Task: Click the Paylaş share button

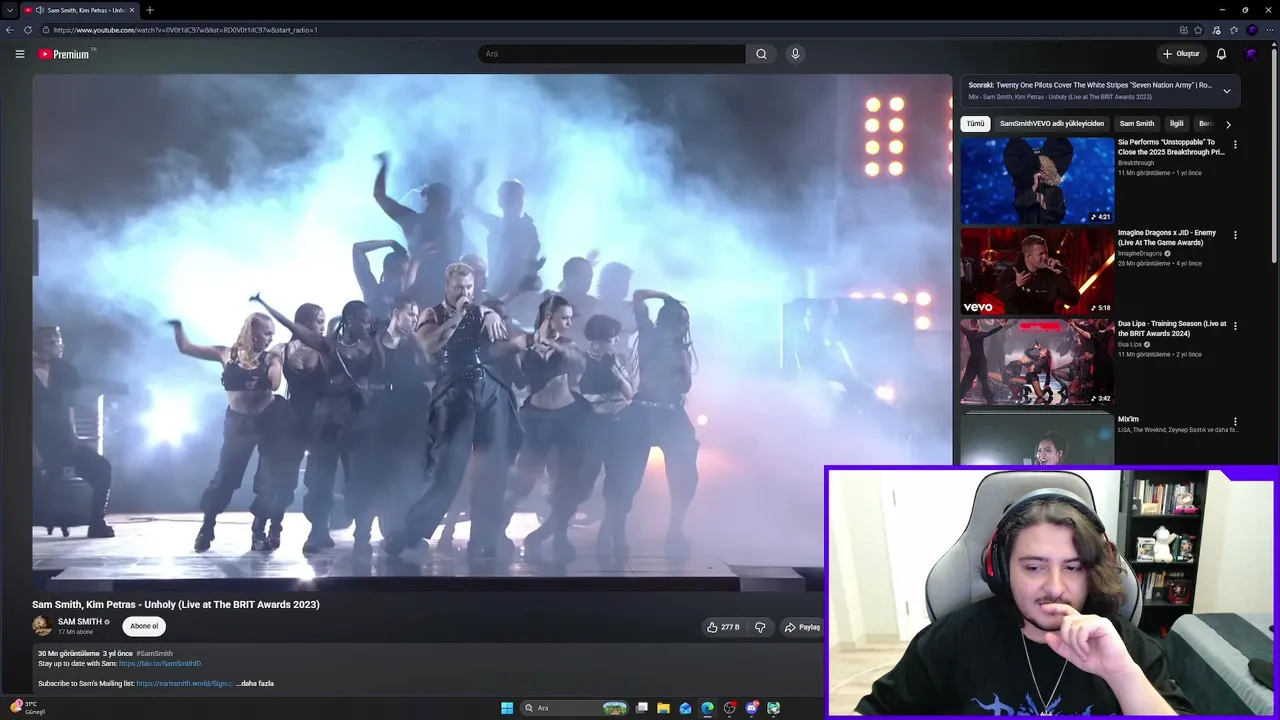Action: [801, 627]
